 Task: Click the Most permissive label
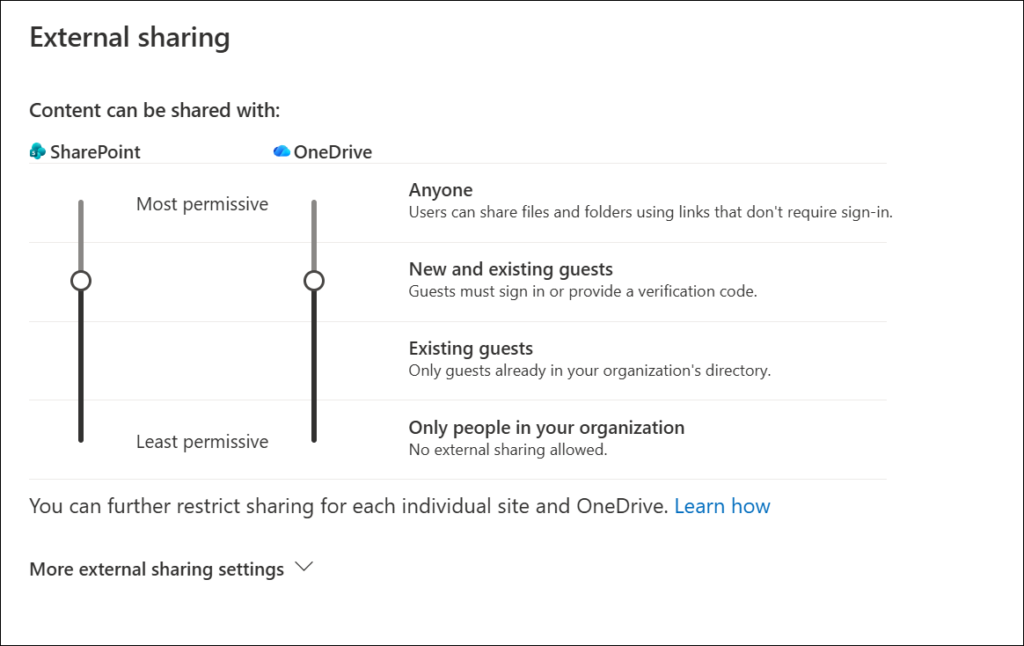pyautogui.click(x=202, y=204)
